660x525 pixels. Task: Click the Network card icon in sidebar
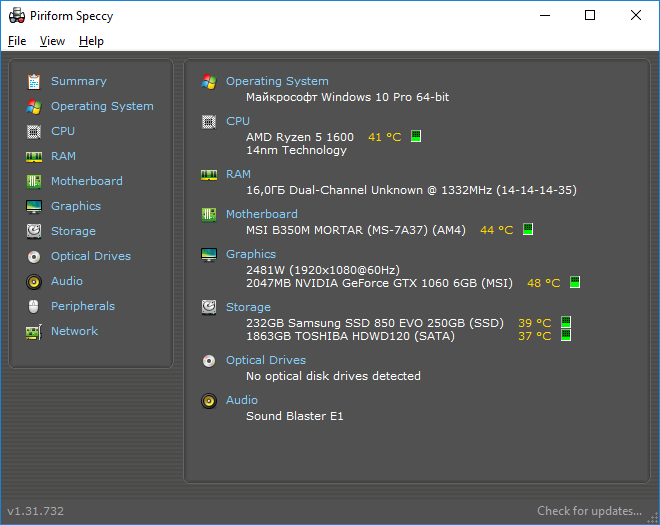34,332
